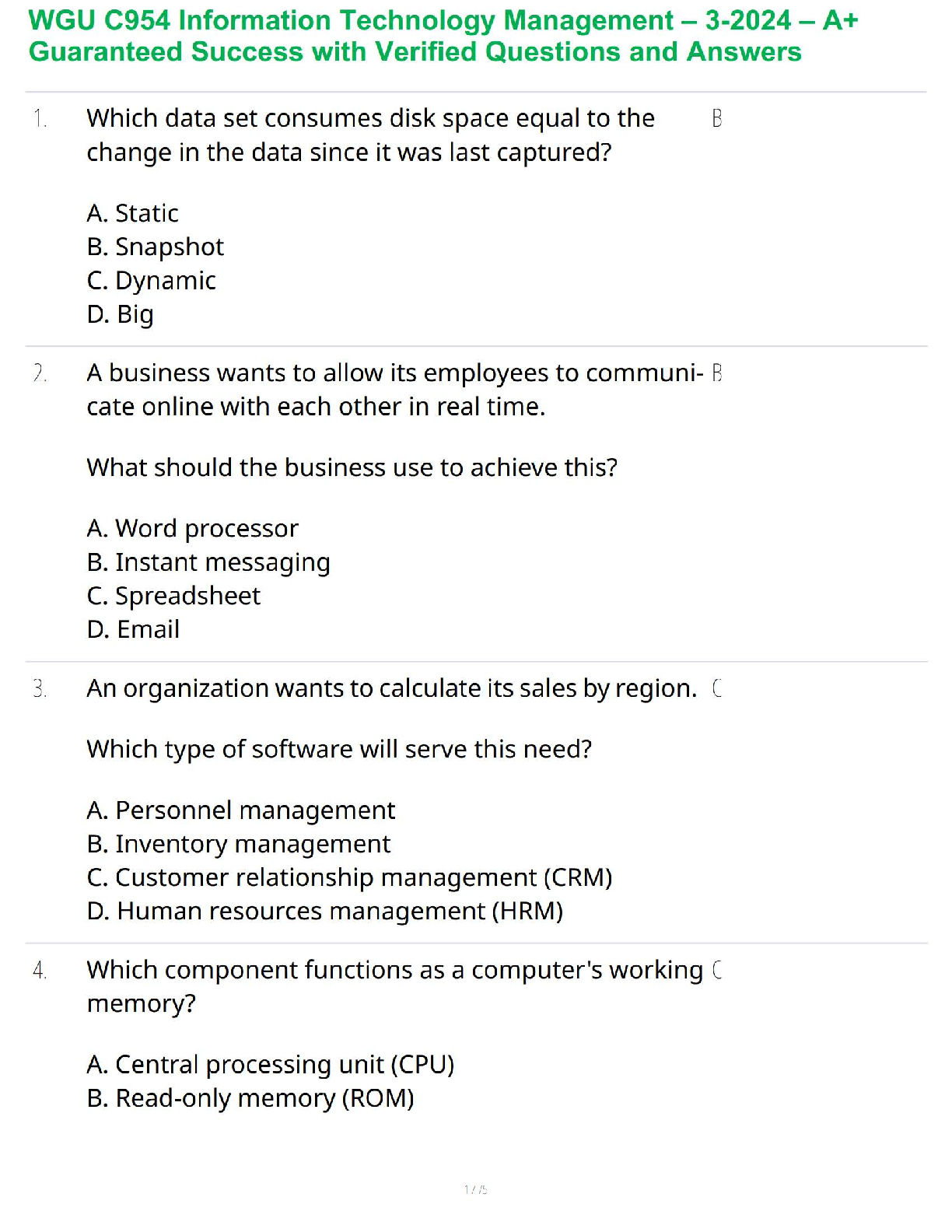This screenshot has height=1232, width=952.
Task: Click the page number indicator at bottom
Action: tap(475, 1189)
